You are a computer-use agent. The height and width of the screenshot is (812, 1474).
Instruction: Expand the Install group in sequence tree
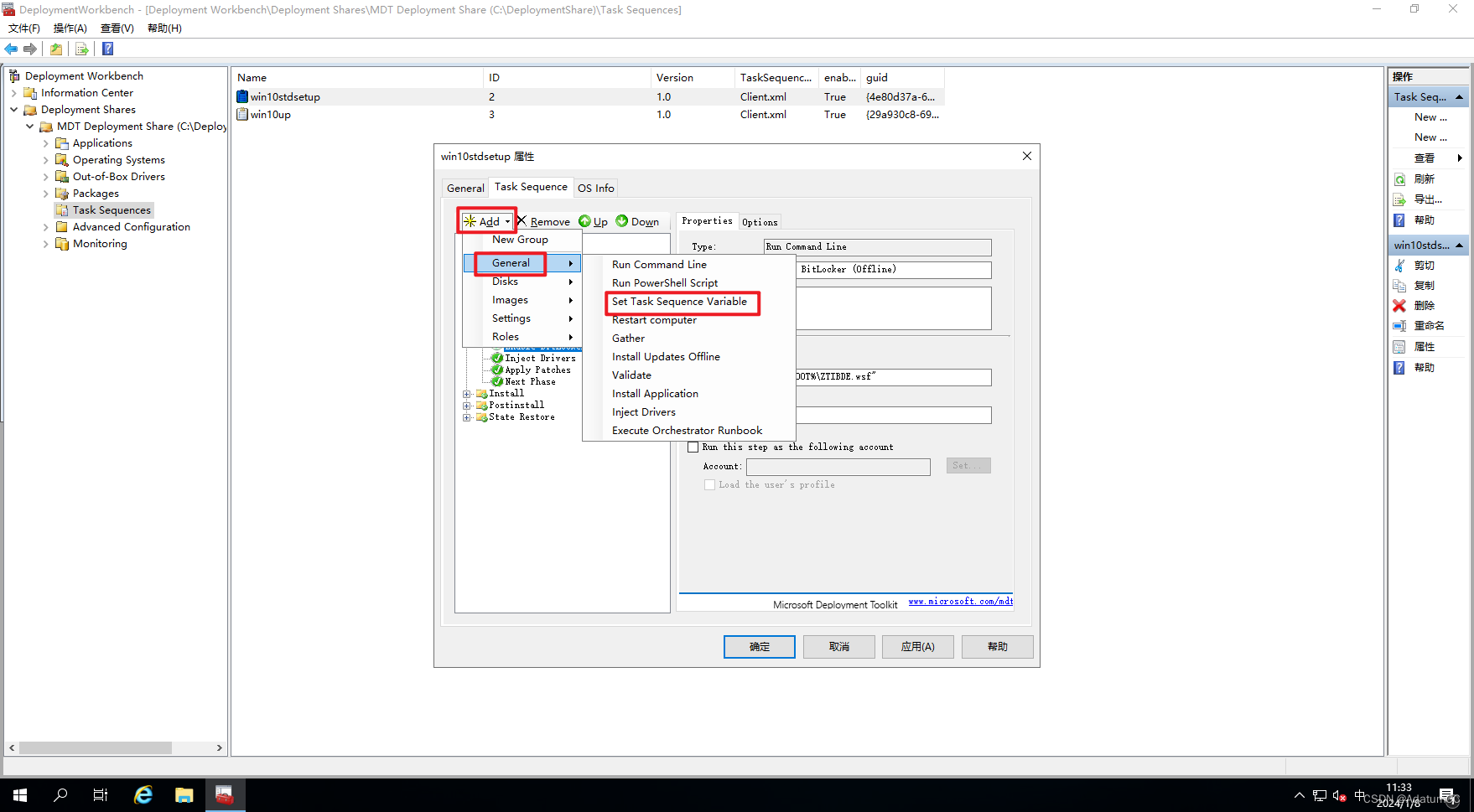(467, 394)
